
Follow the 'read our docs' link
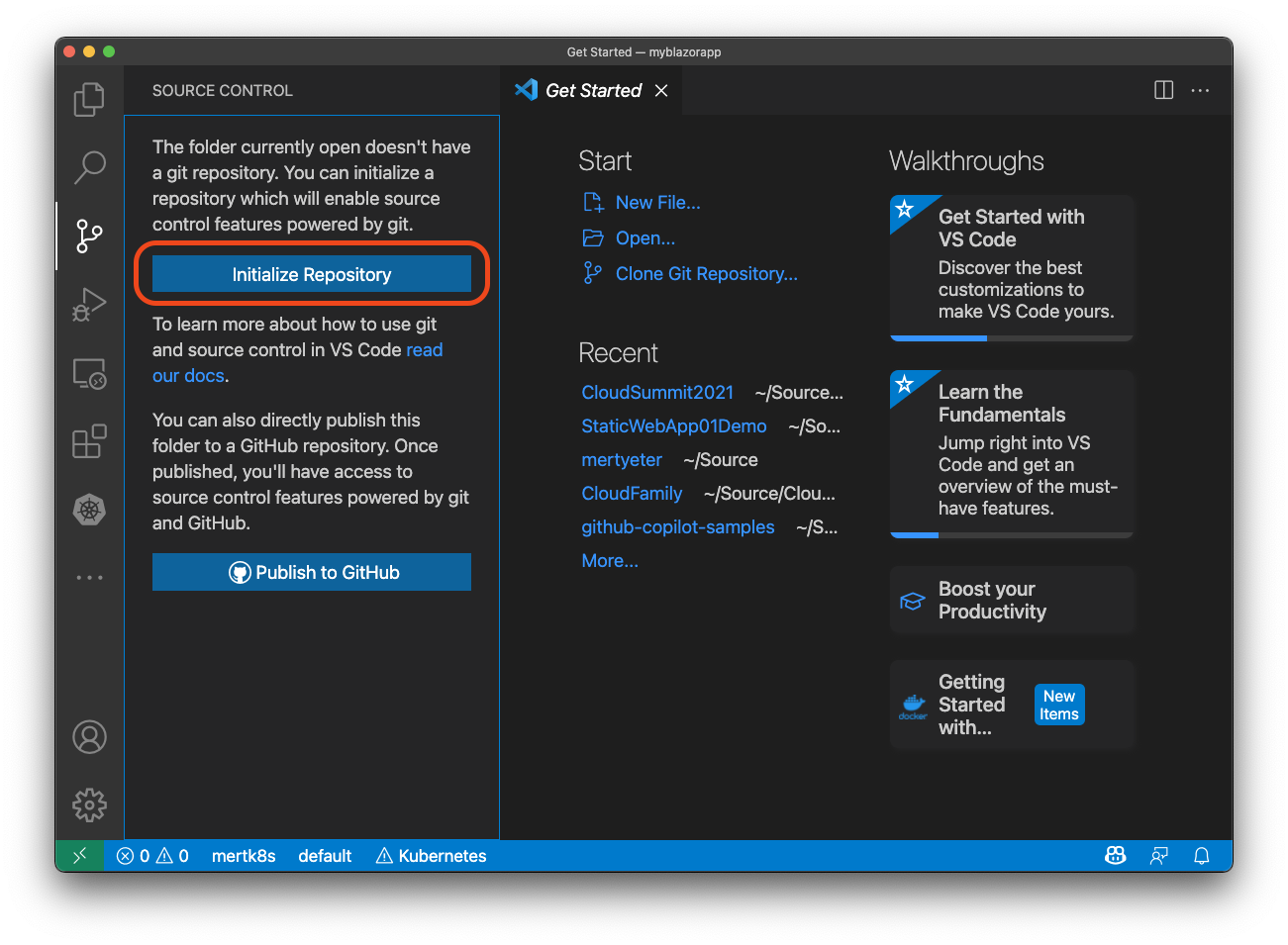(298, 363)
